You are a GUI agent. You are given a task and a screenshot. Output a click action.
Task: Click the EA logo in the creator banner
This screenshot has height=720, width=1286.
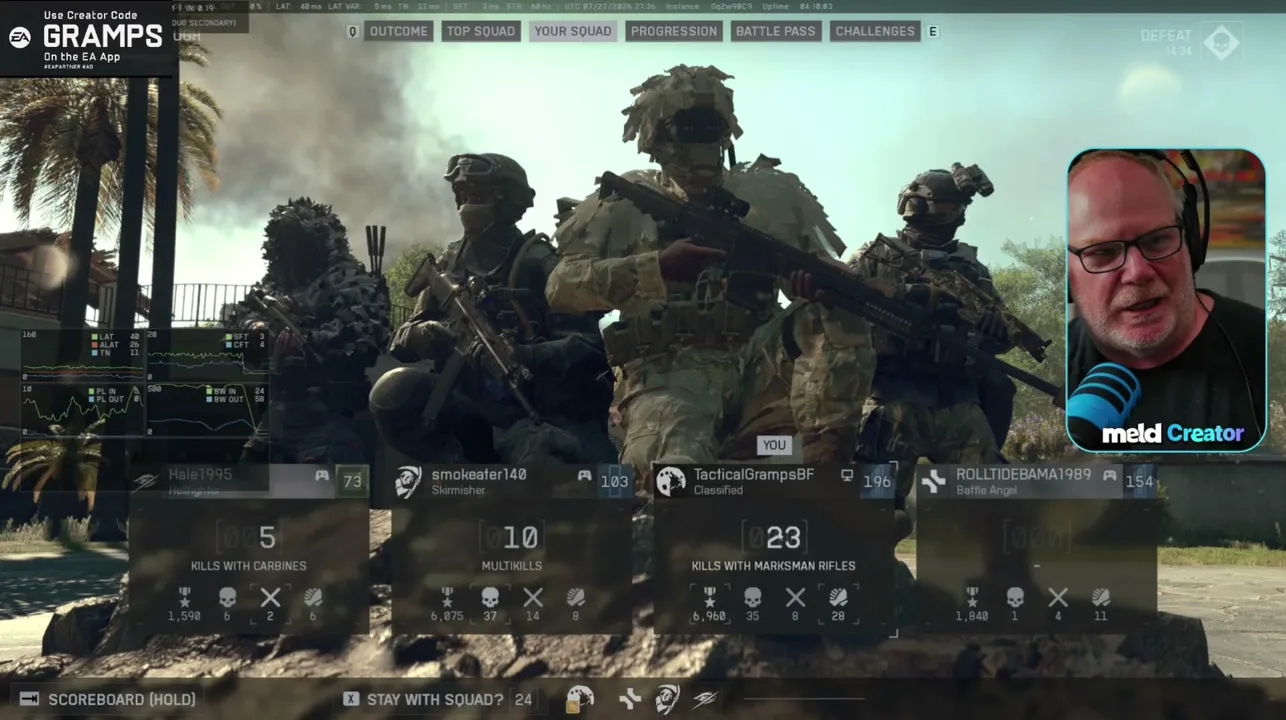tap(20, 37)
